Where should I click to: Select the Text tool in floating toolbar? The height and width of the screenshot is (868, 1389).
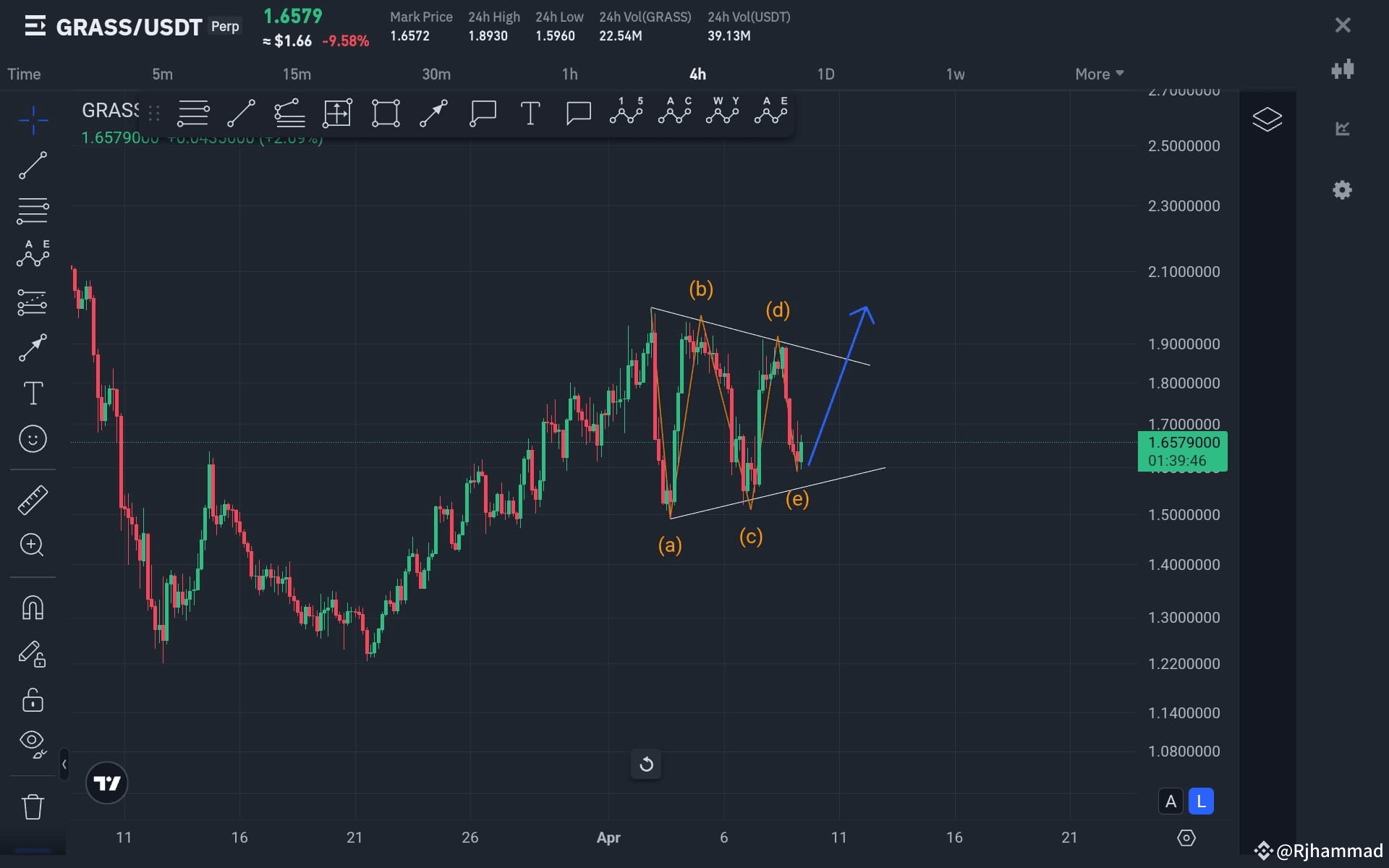pos(530,113)
